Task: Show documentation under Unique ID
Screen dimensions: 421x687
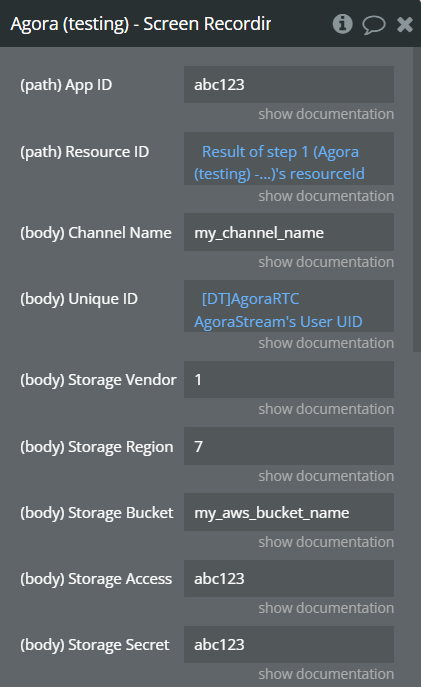Action: (326, 343)
